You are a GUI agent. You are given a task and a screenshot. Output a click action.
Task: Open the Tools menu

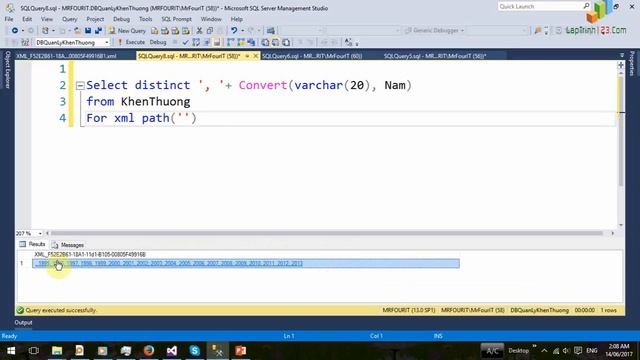pos(145,19)
